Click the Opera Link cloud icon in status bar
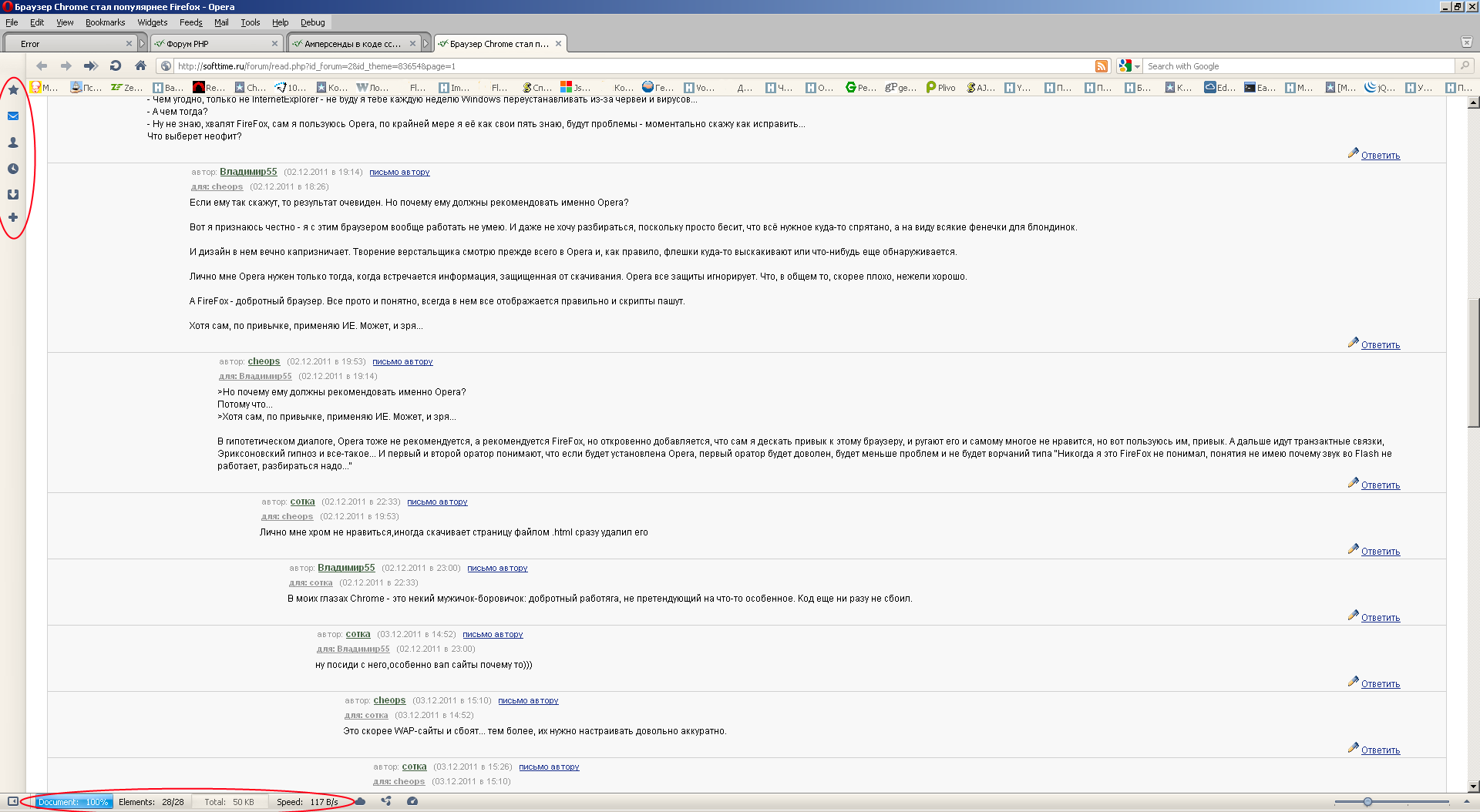This screenshot has width=1480, height=812. click(x=360, y=801)
